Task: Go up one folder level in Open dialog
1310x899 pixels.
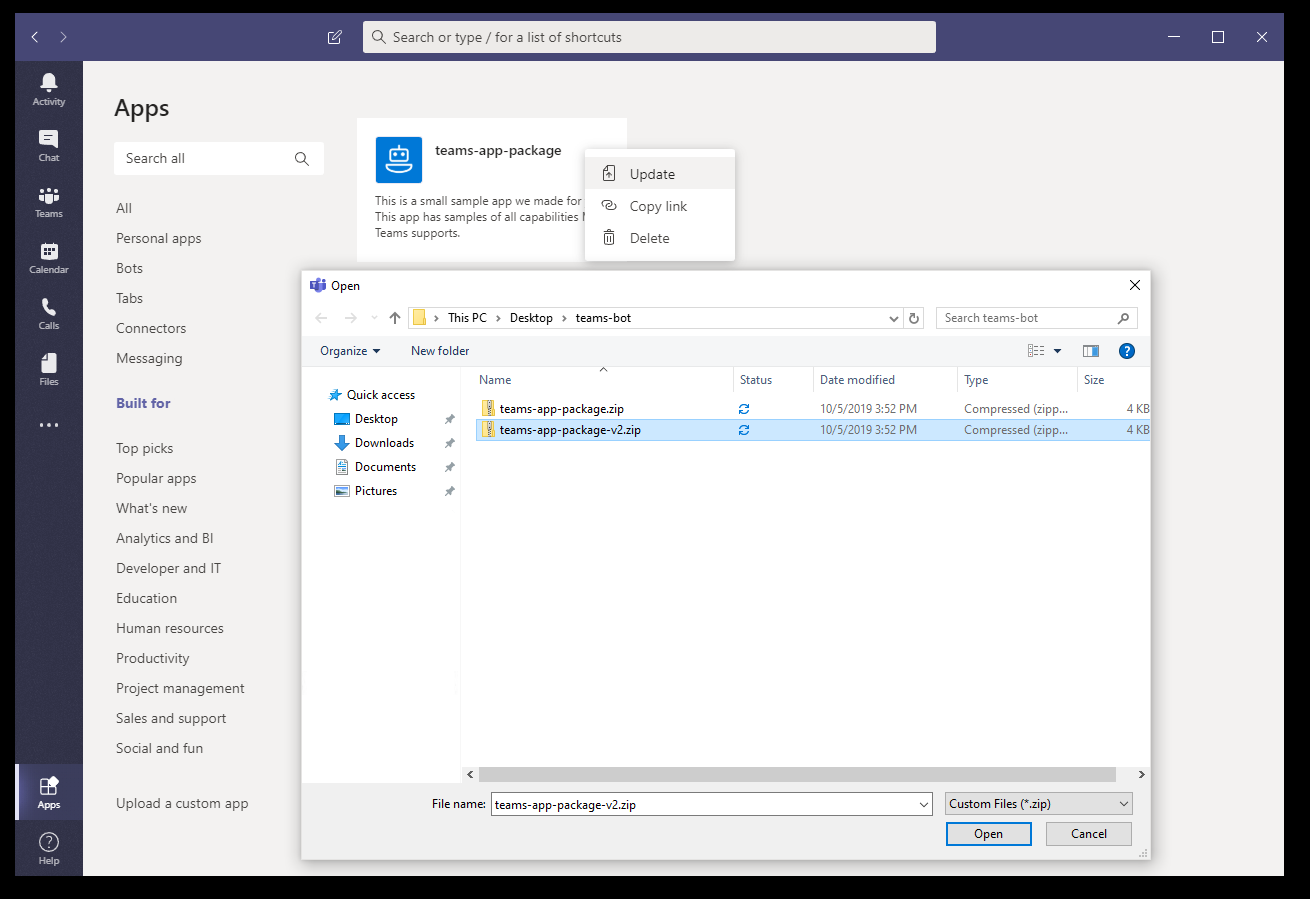Action: tap(395, 318)
